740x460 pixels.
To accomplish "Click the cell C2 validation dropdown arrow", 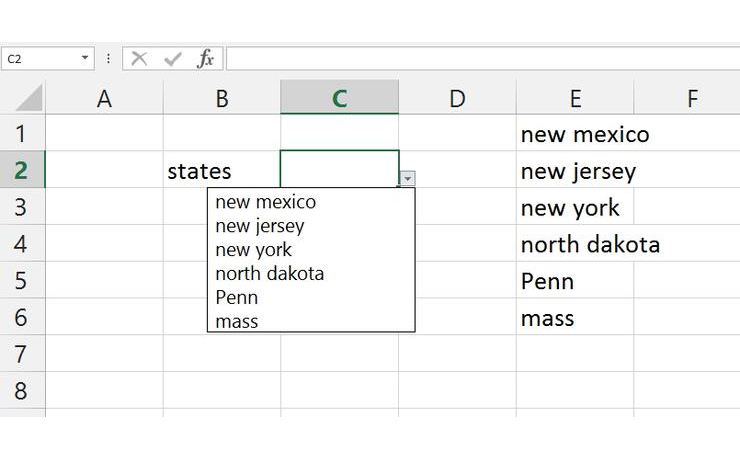I will click(407, 178).
